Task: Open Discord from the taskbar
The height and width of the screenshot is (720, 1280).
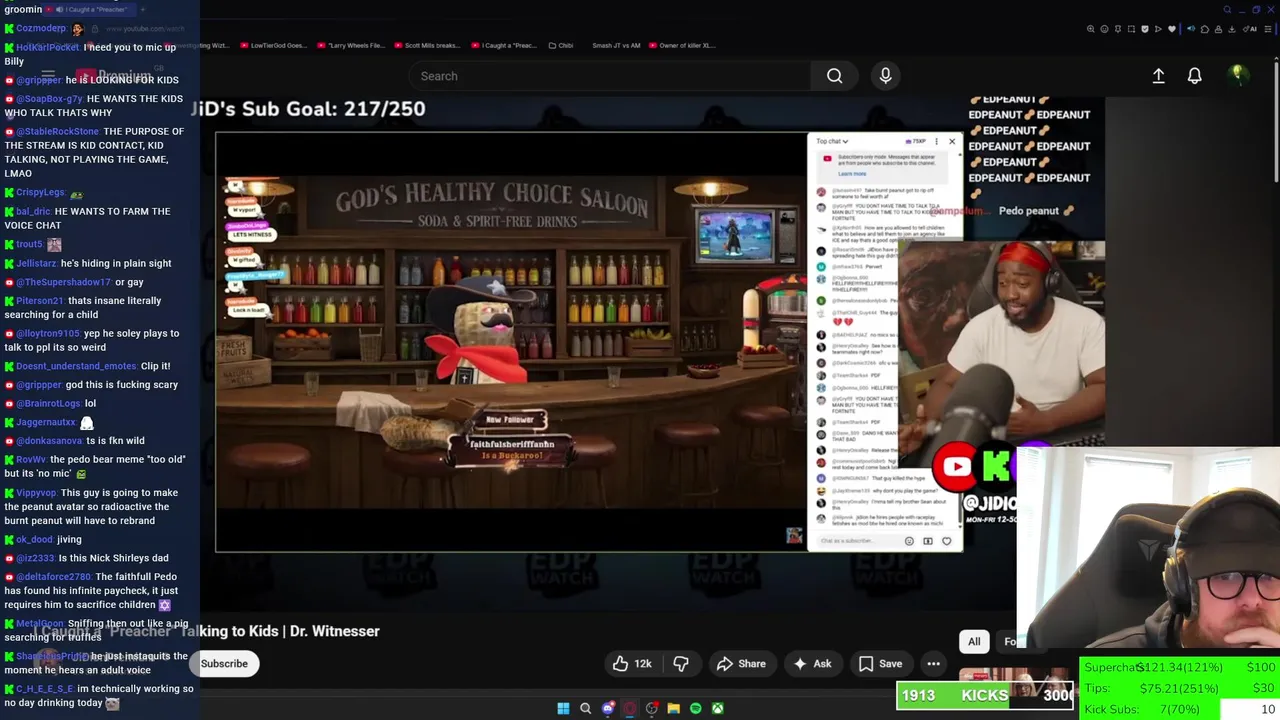Action: tap(608, 708)
